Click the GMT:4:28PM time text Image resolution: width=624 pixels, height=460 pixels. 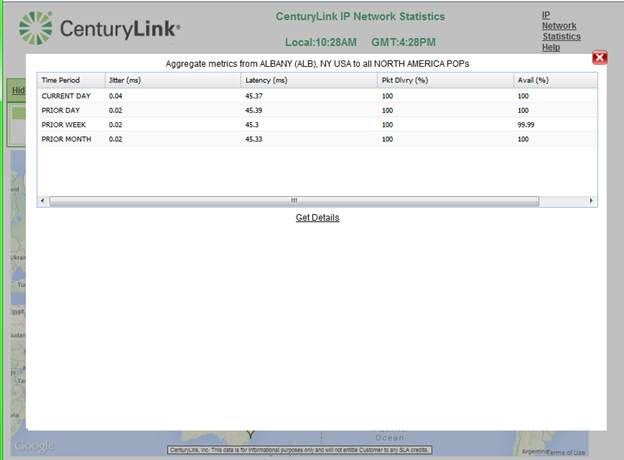coord(404,42)
